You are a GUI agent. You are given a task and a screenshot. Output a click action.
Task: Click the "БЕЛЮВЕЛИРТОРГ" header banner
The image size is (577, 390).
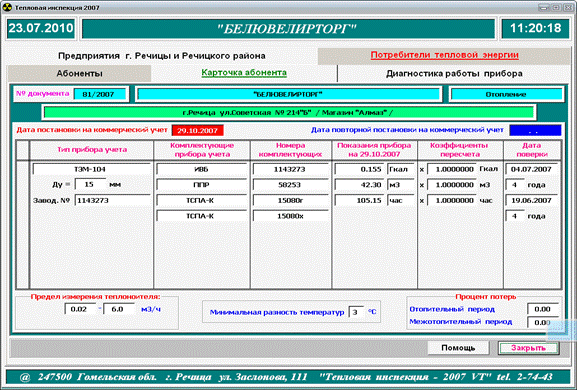[288, 29]
